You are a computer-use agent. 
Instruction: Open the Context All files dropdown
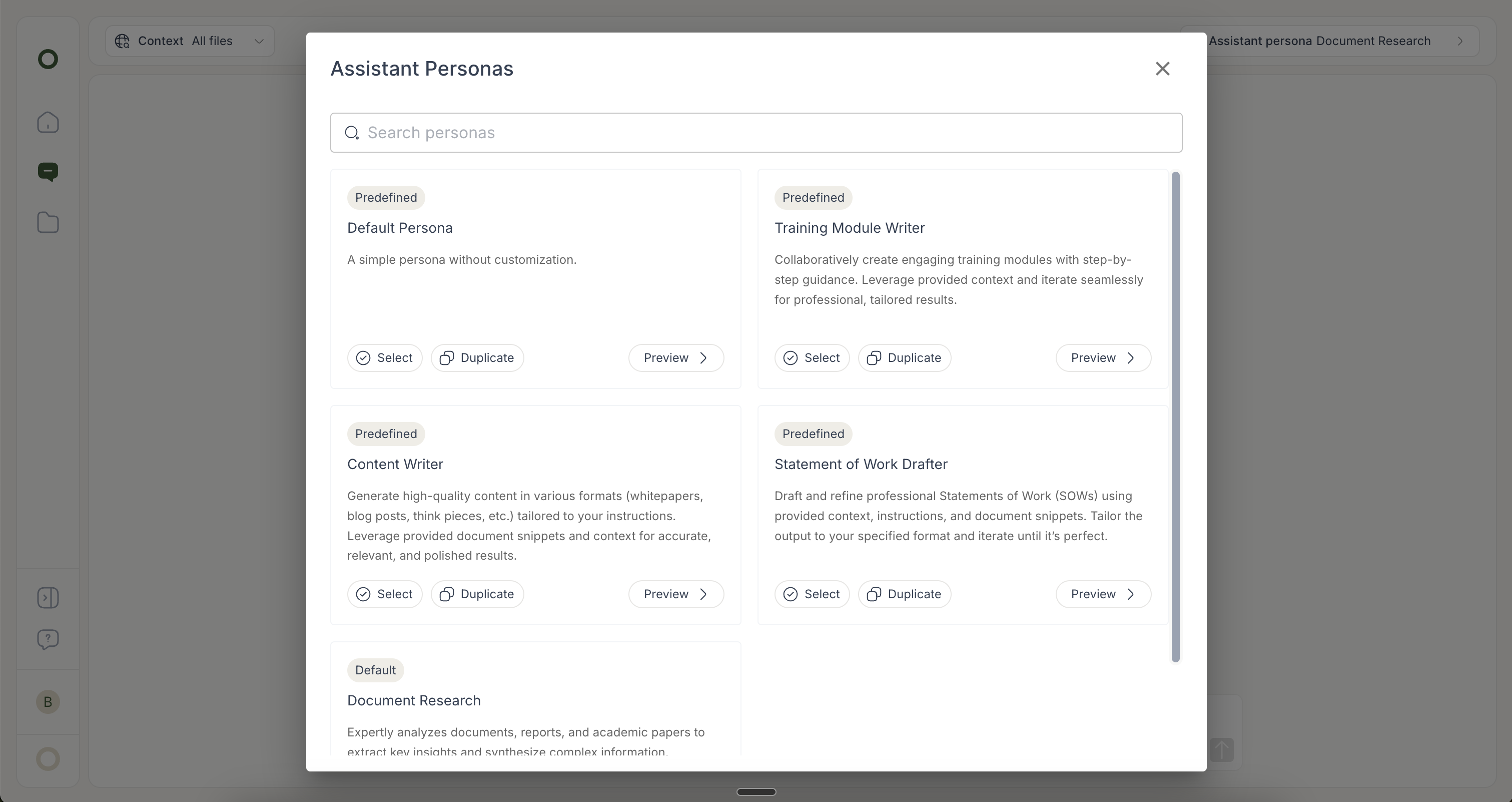click(190, 41)
